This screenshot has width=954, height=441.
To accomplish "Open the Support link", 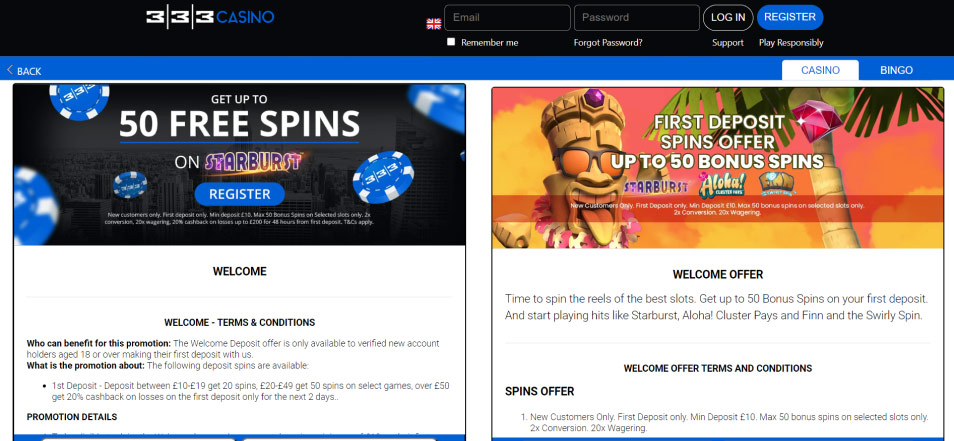I will click(x=728, y=43).
